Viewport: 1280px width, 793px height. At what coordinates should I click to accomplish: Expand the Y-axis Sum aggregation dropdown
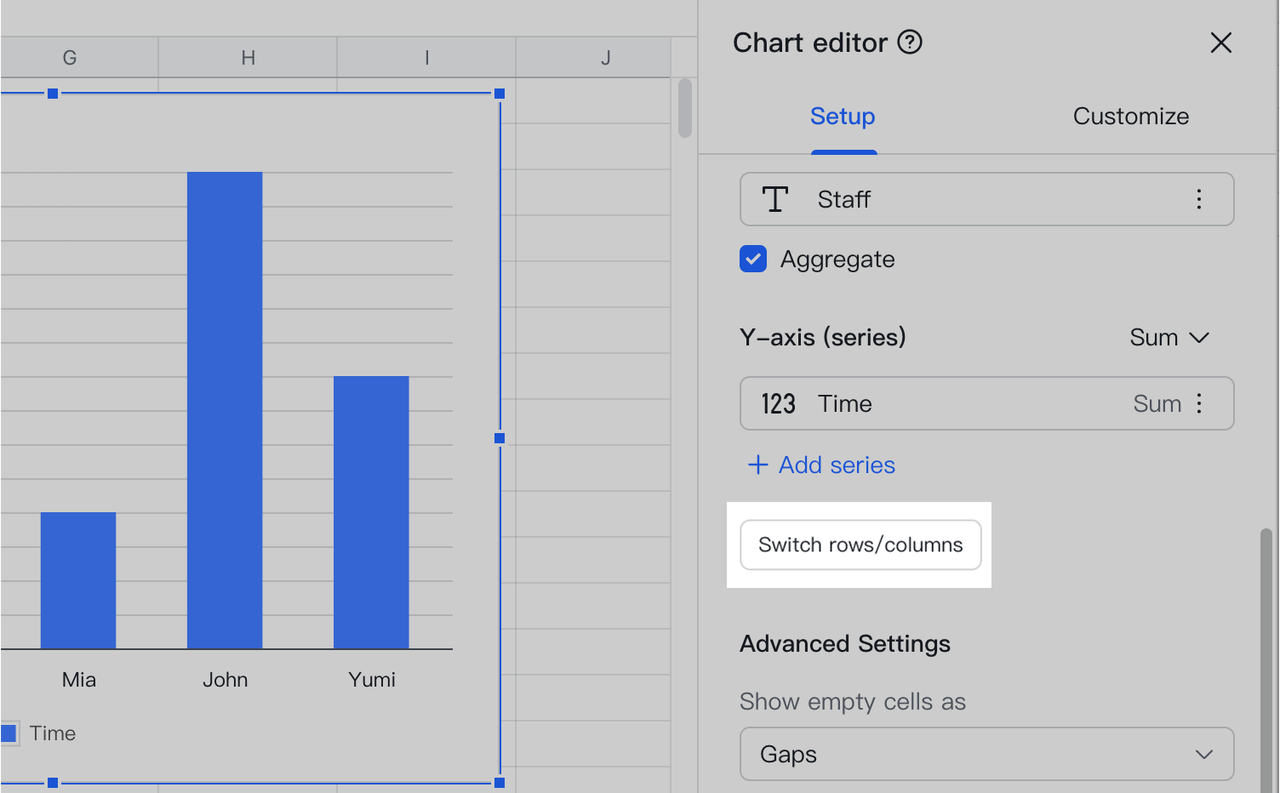pyautogui.click(x=1169, y=338)
